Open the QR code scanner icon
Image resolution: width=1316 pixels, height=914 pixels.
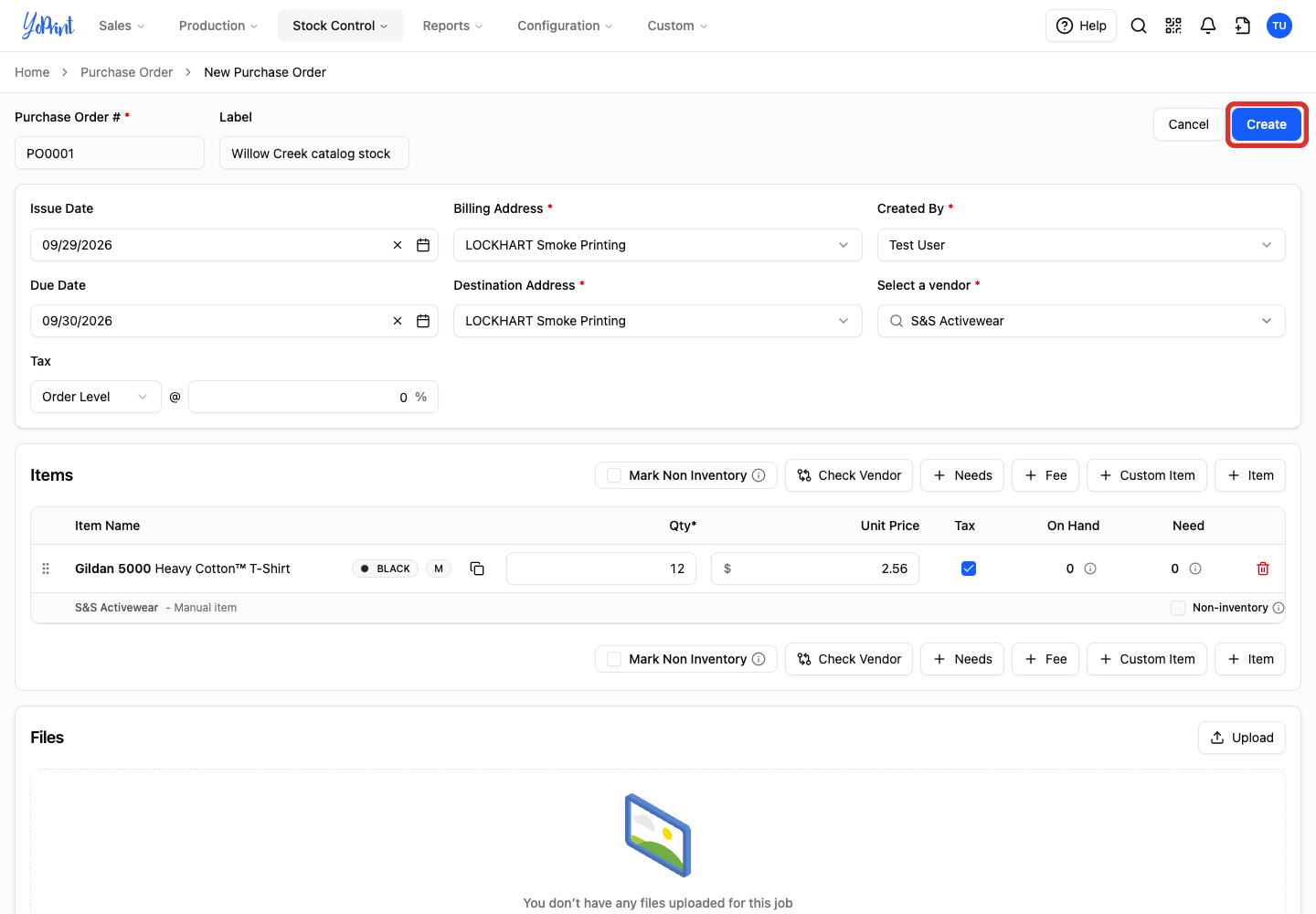1173,26
